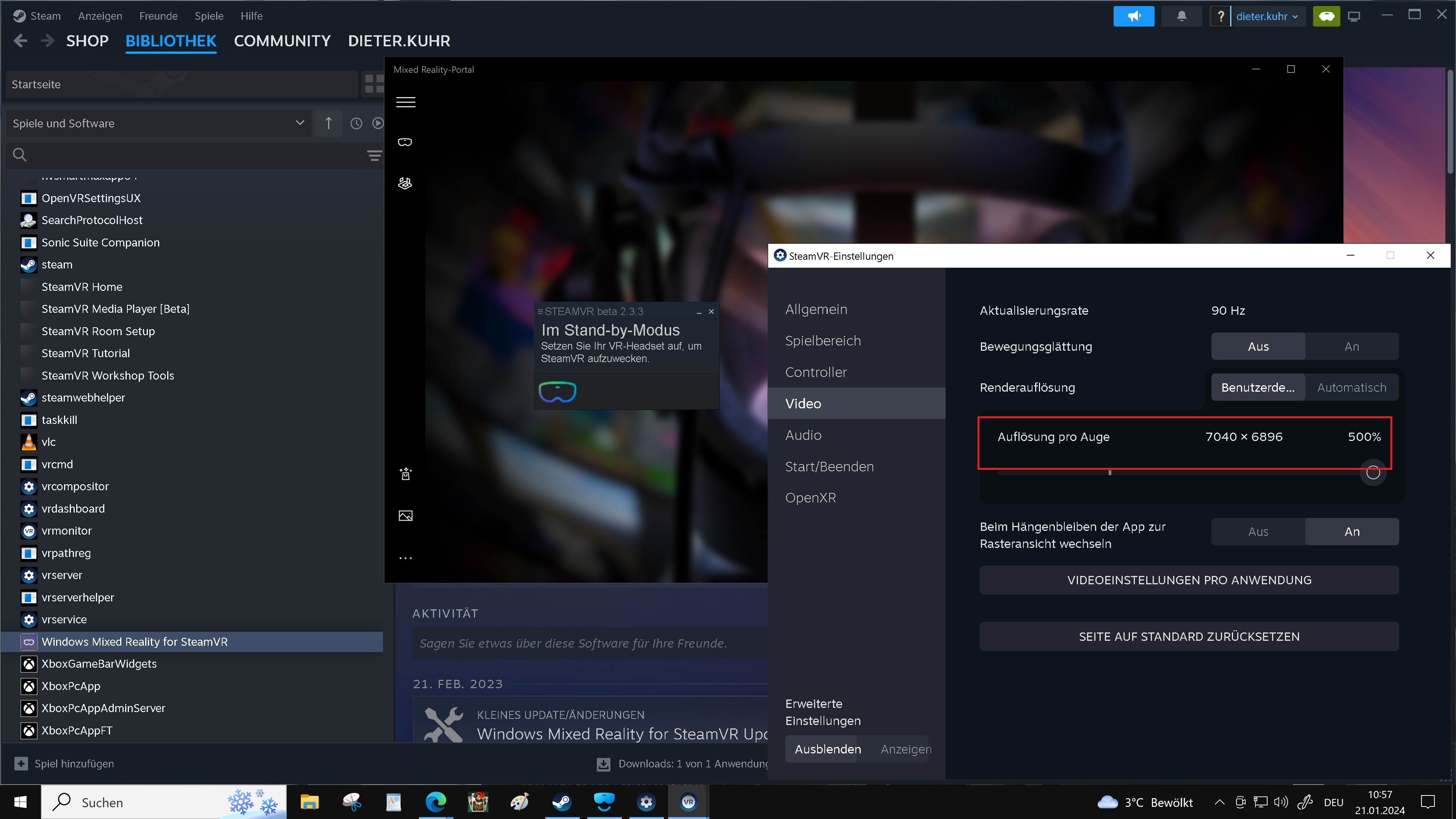Go back with Steam's left arrow
The height and width of the screenshot is (819, 1456).
(x=20, y=41)
